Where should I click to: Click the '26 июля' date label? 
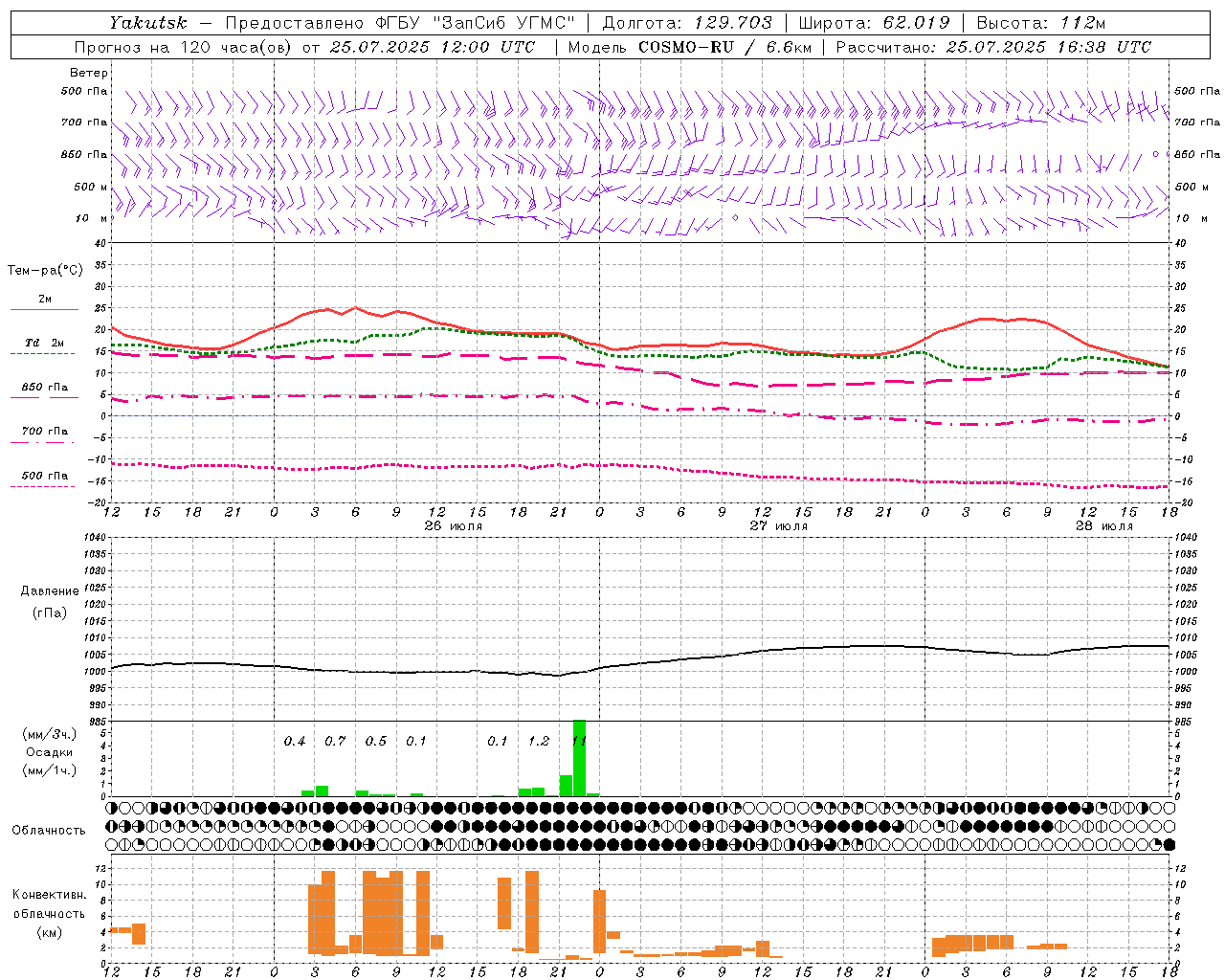click(x=454, y=526)
